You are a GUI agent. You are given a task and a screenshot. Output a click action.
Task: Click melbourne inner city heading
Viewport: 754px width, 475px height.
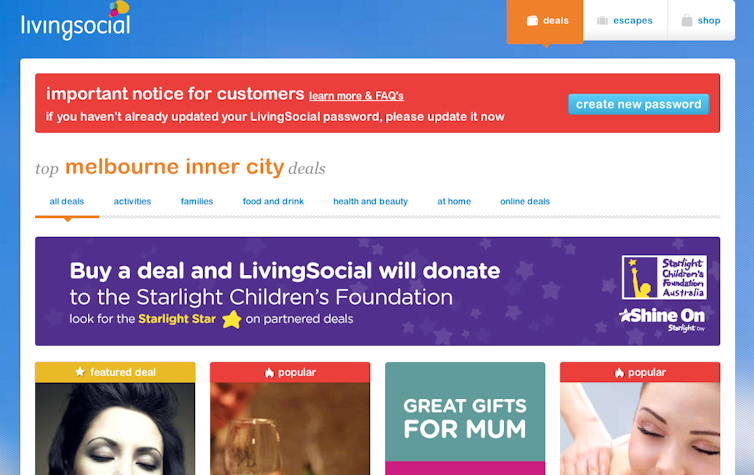[x=175, y=167]
